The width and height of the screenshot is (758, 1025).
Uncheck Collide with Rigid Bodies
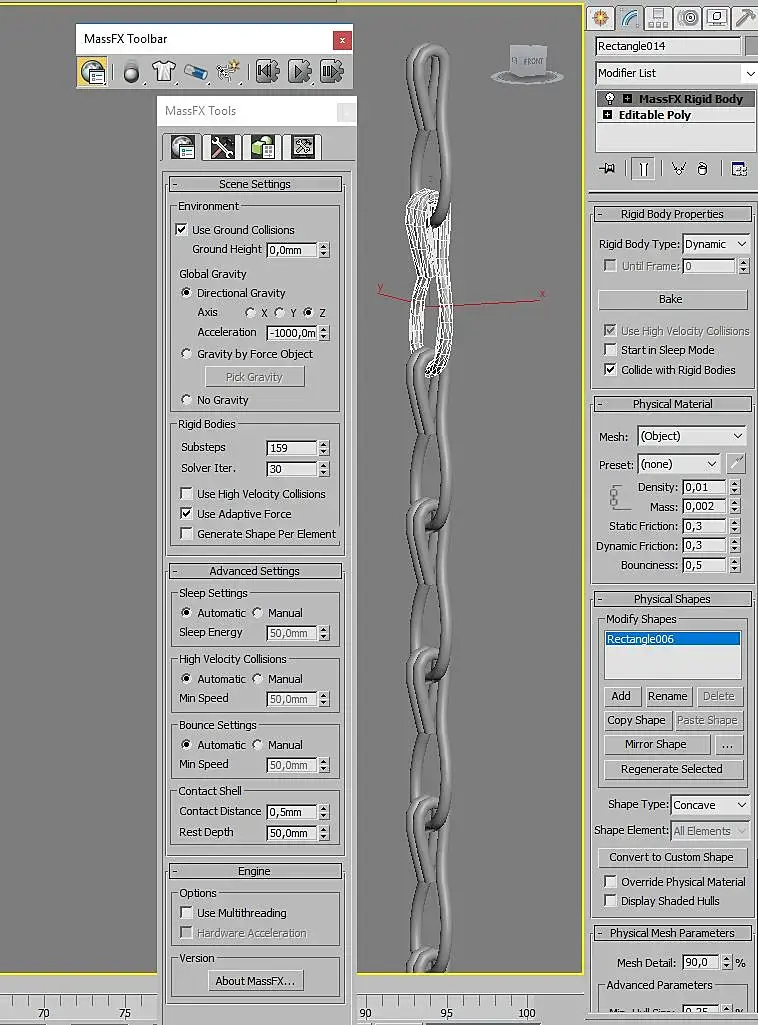point(610,370)
